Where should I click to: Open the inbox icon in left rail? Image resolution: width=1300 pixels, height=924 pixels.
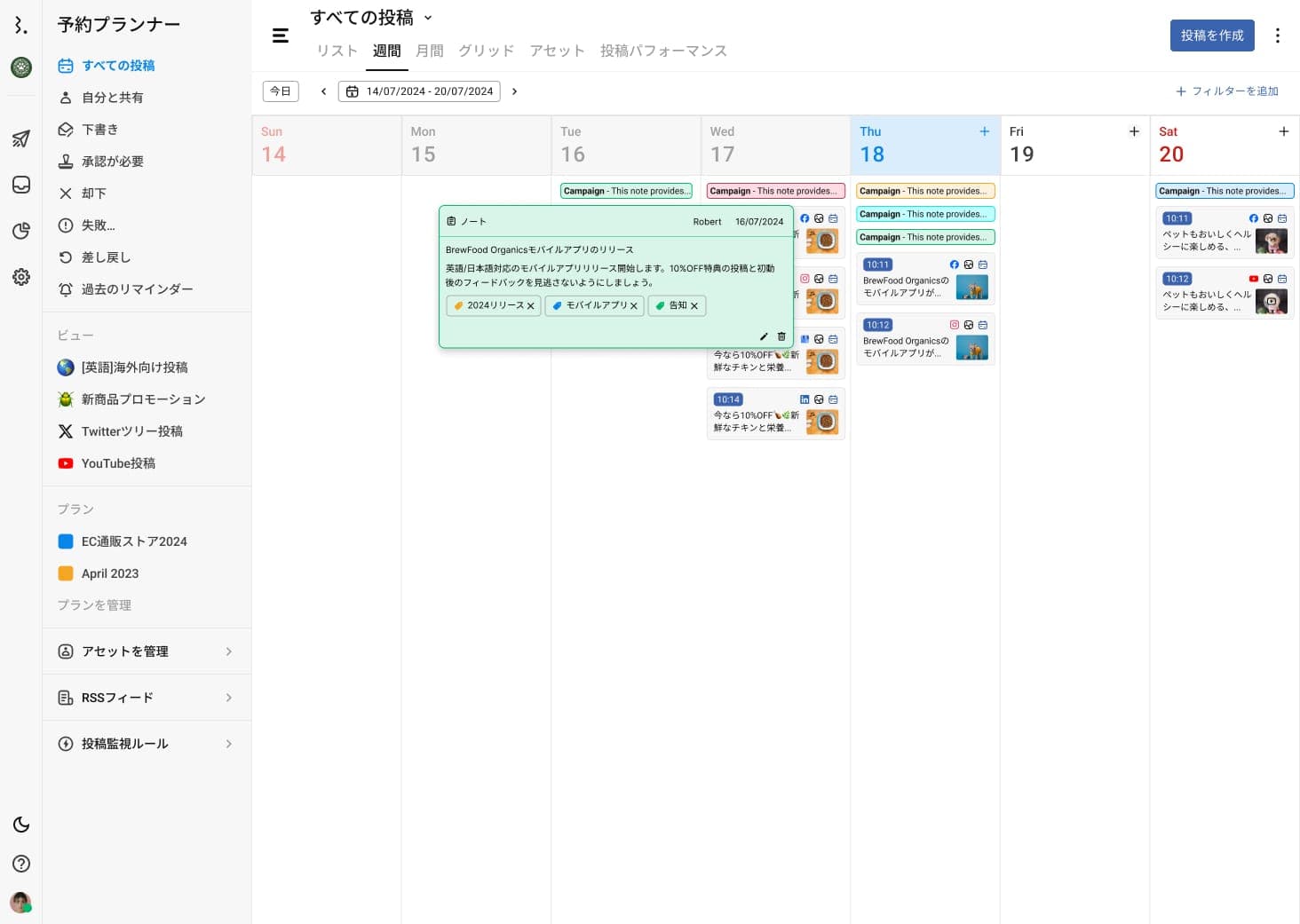[21, 185]
